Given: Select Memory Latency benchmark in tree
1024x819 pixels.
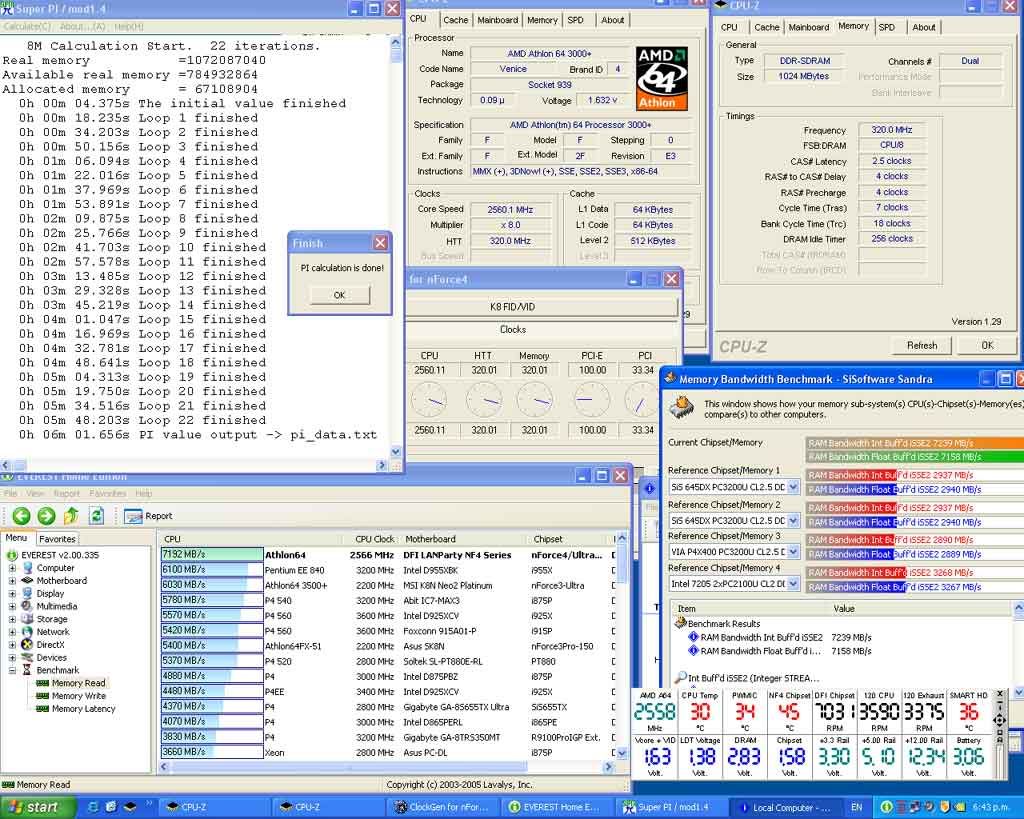Looking at the screenshot, I should coord(83,709).
